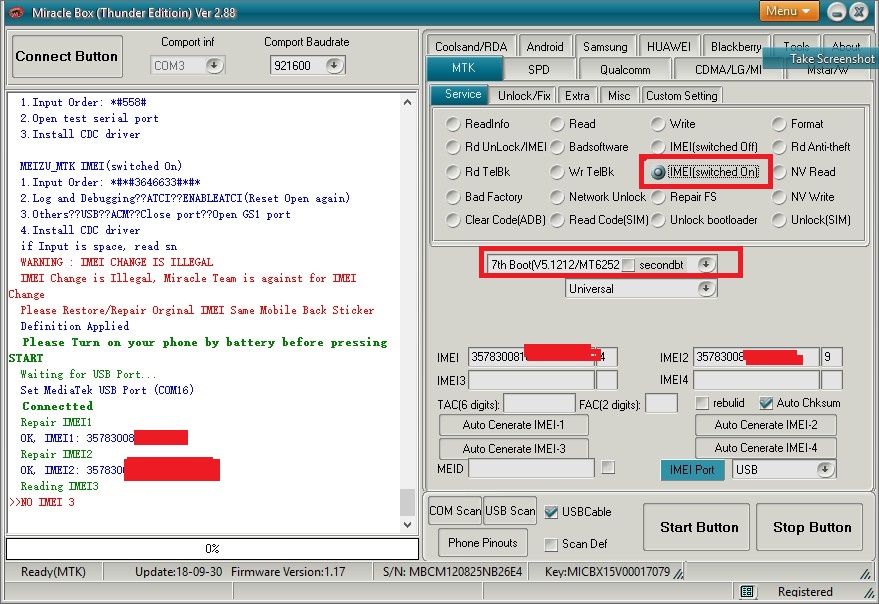Image resolution: width=879 pixels, height=604 pixels.
Task: Click the Connect Button
Action: coord(67,56)
